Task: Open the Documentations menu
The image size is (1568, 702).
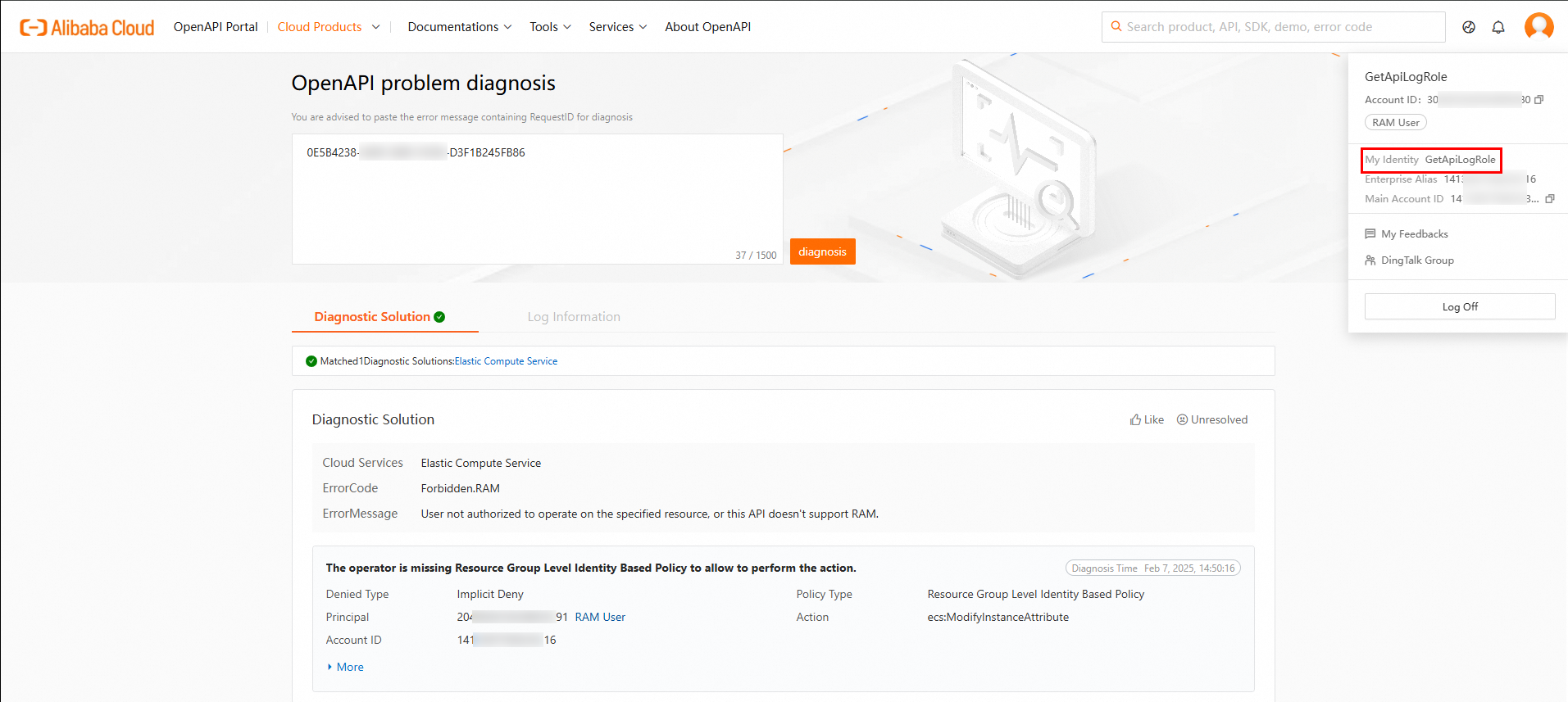Action: click(x=459, y=27)
